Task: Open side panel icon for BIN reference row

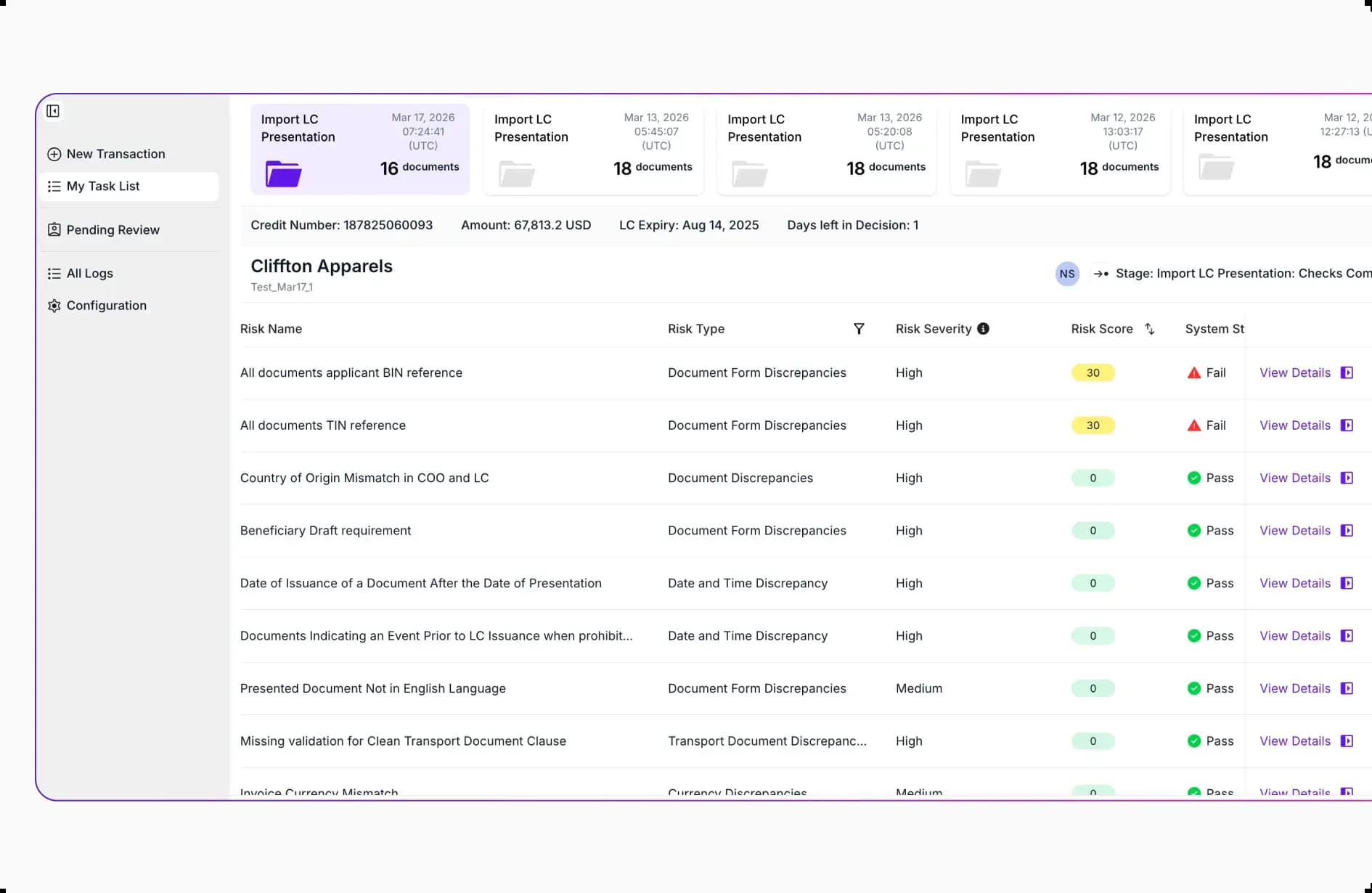Action: pyautogui.click(x=1347, y=372)
